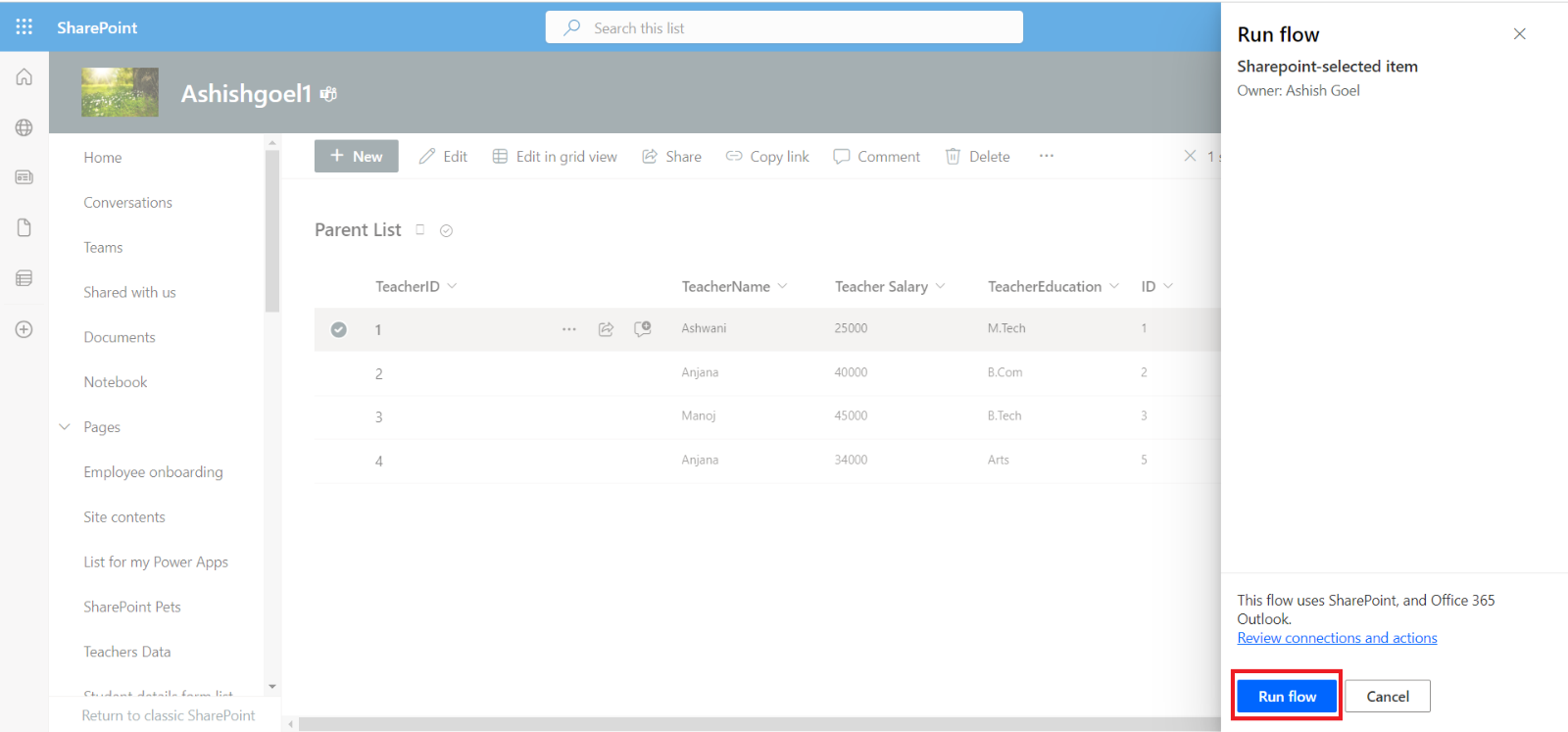This screenshot has width=1568, height=732.
Task: Click the circled check icon beside Parent List
Action: click(x=446, y=230)
